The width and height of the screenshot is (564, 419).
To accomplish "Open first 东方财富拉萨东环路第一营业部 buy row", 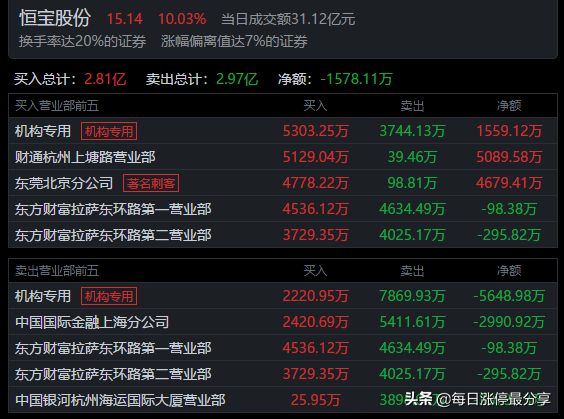I will pos(283,209).
